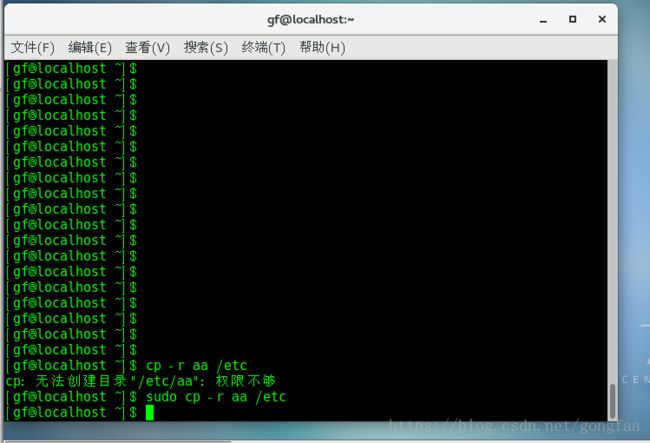Open the 文件(F) menu
Screen dimensions: 650x443
click(32, 48)
